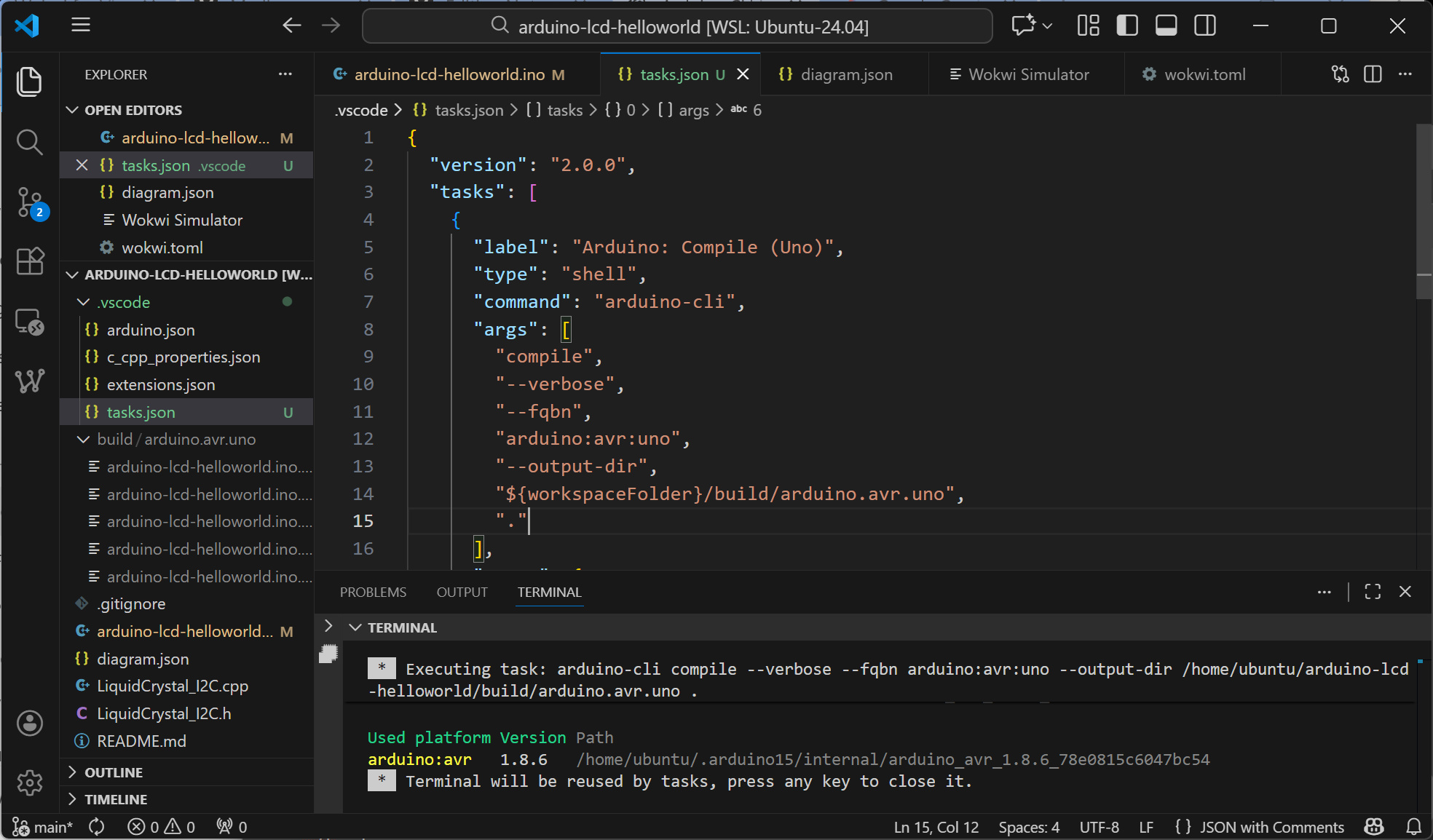Open Remote Explorer in activity bar
Image resolution: width=1433 pixels, height=840 pixels.
(x=30, y=321)
